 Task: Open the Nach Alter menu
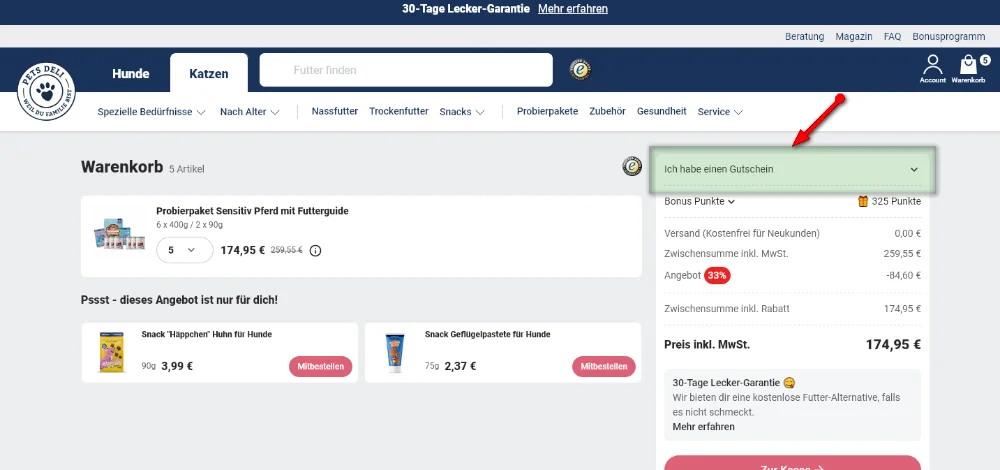[x=249, y=112]
